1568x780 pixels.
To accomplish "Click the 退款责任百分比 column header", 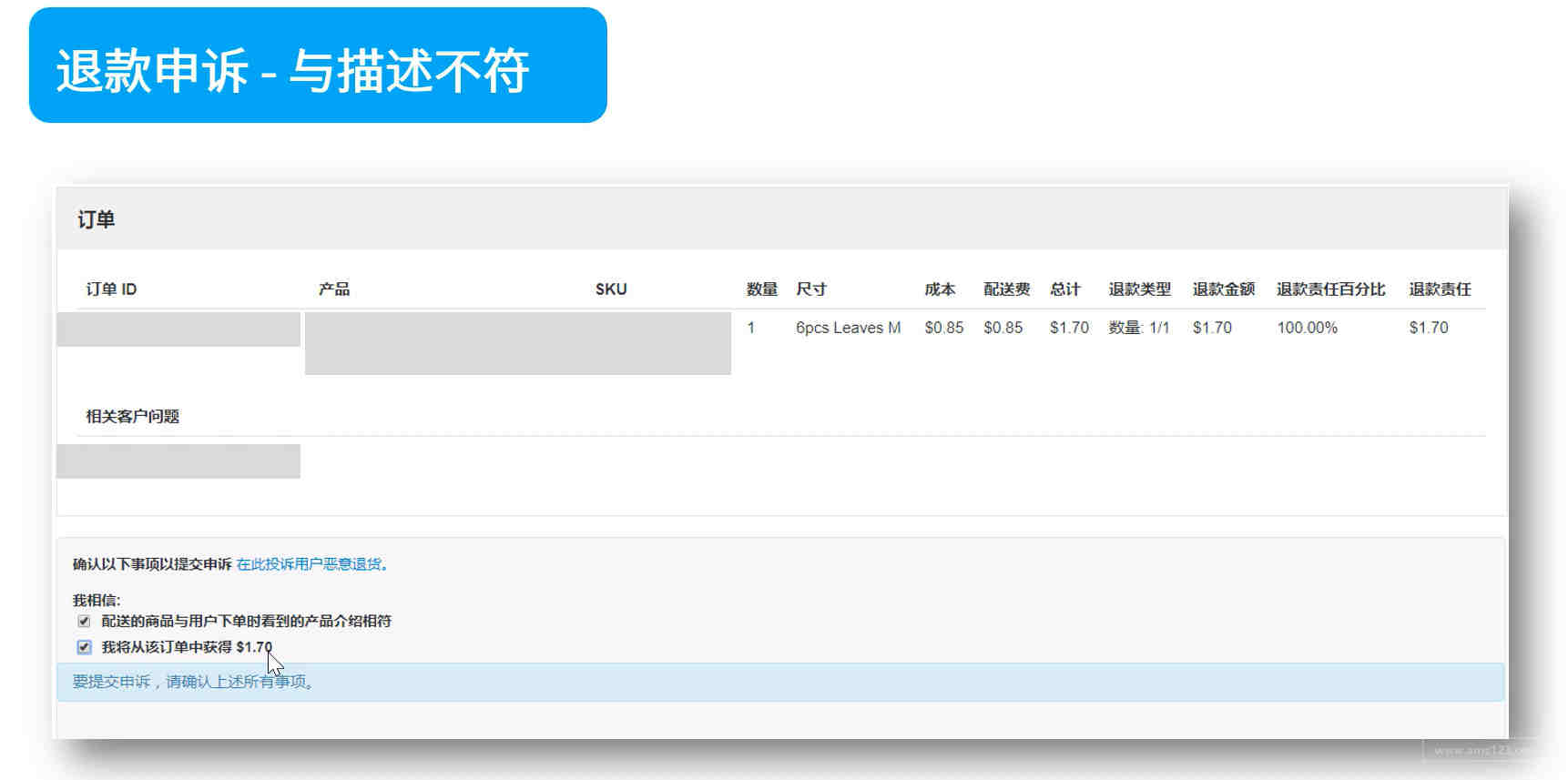I will (1330, 289).
